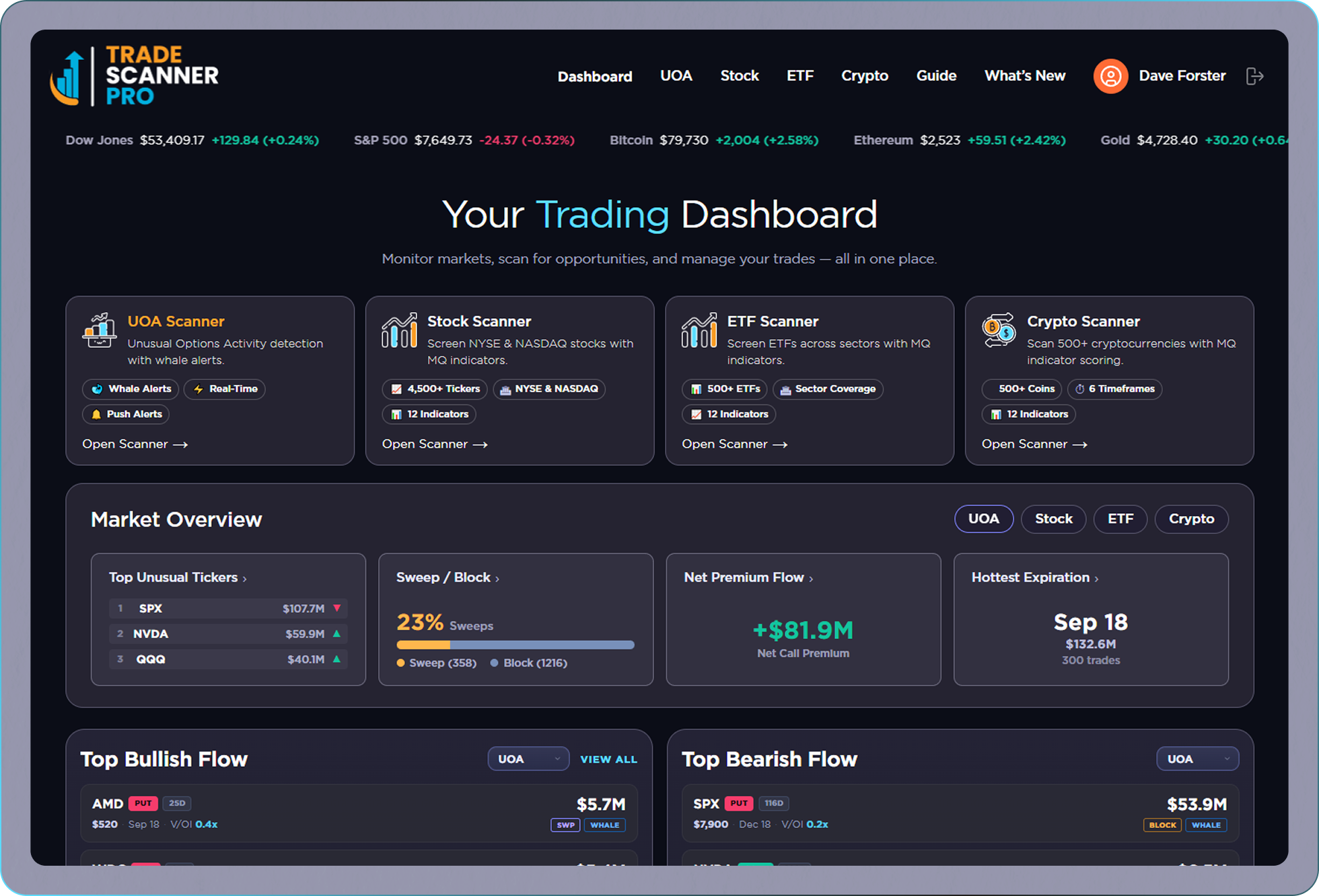
Task: Click the Block (1216) legend dot
Action: coord(495,663)
